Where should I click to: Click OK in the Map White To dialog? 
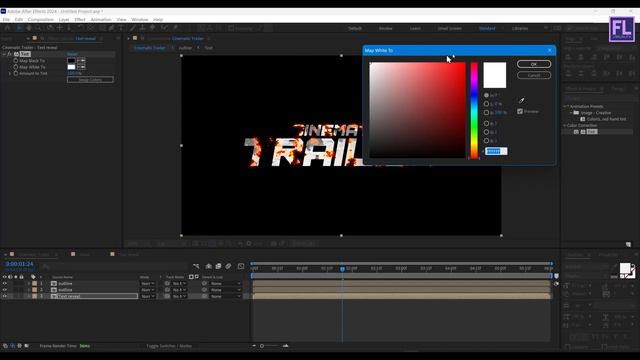pyautogui.click(x=534, y=64)
